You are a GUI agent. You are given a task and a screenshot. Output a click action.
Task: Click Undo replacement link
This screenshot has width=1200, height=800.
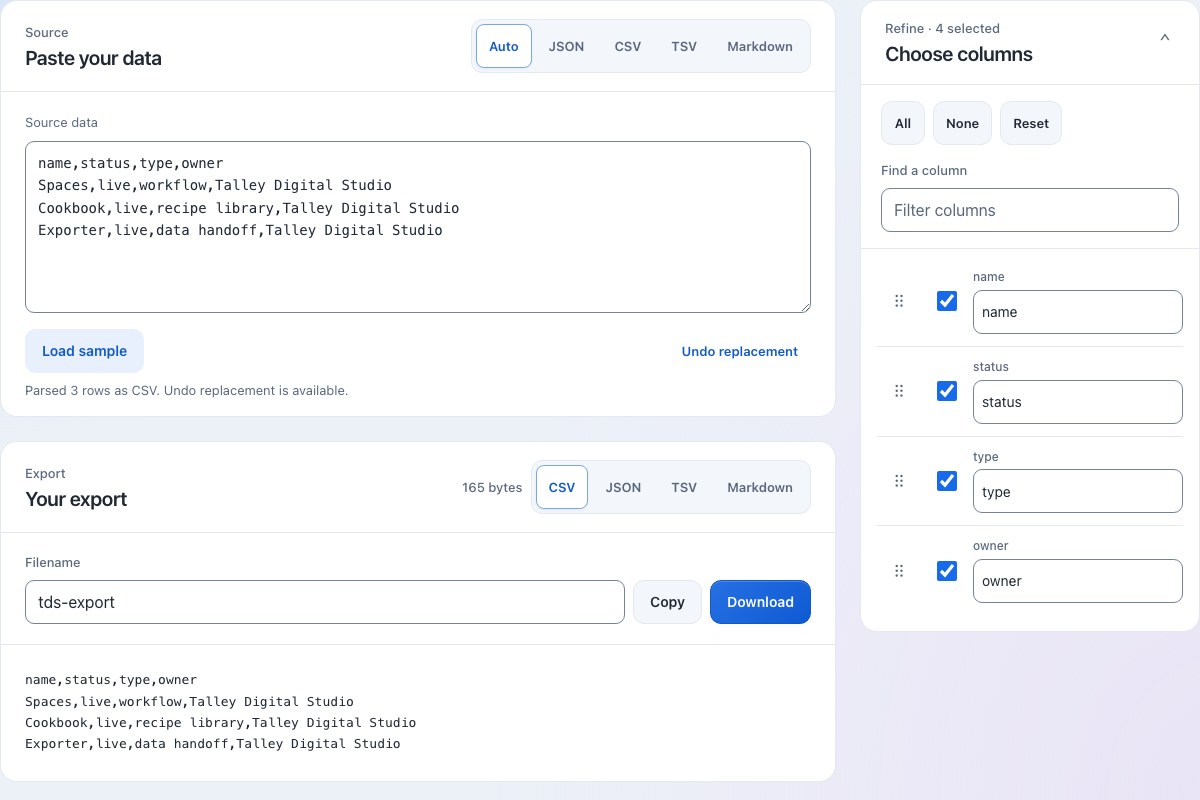(740, 351)
